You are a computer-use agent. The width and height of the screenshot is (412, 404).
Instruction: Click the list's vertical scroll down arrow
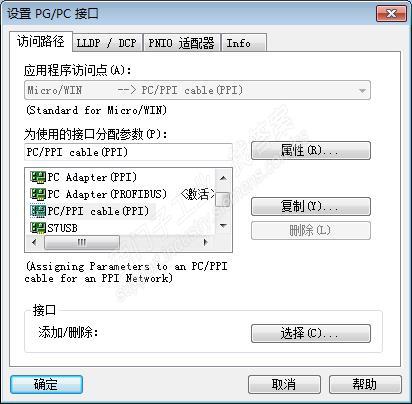click(x=223, y=226)
